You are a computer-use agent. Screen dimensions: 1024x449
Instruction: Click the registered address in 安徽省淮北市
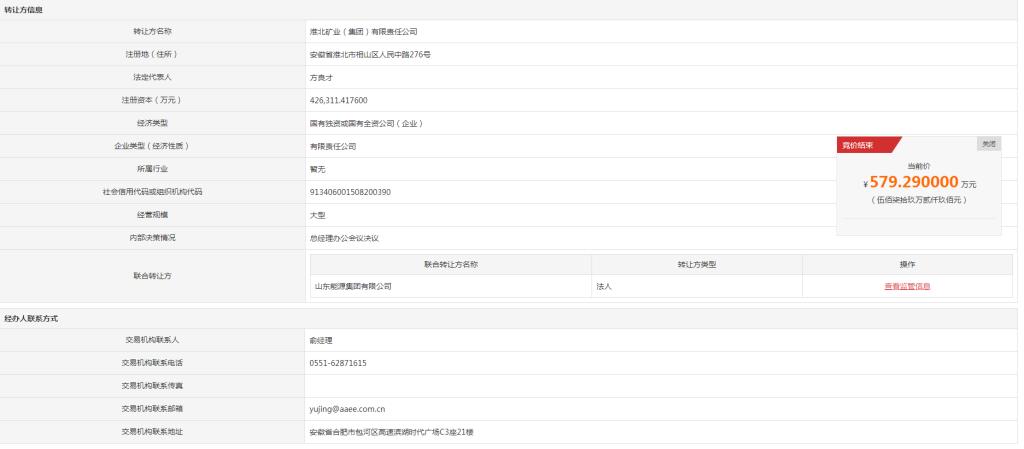pos(370,54)
